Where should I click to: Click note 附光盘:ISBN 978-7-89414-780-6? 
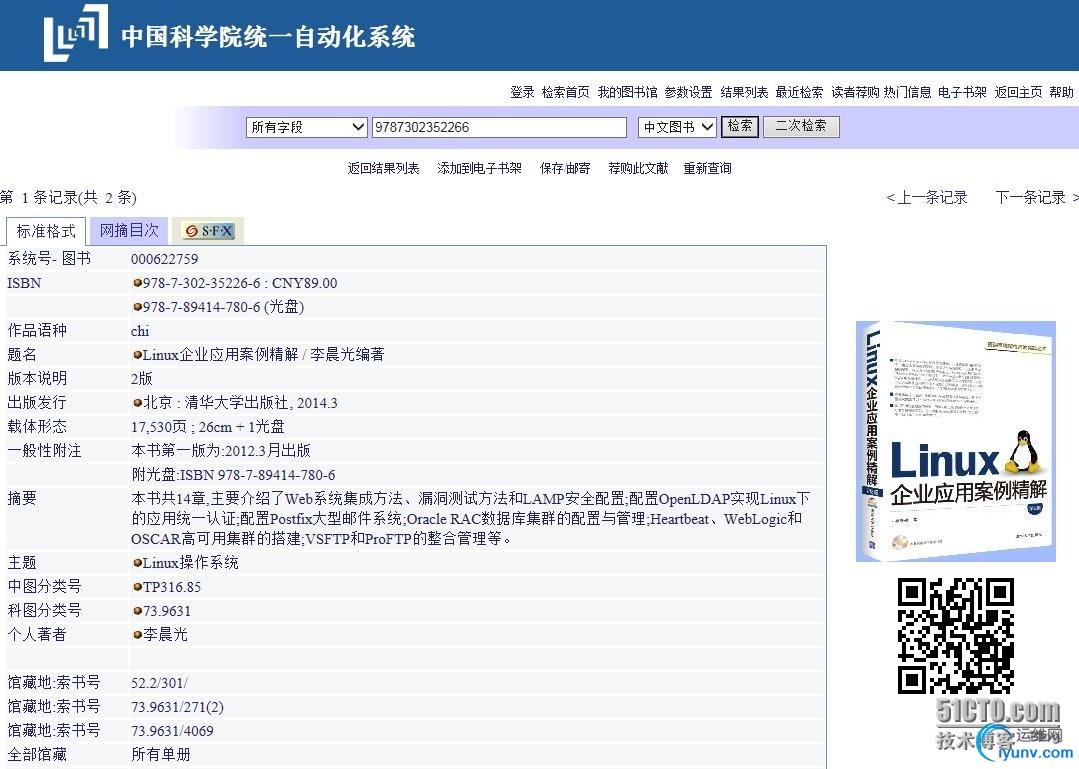[233, 475]
